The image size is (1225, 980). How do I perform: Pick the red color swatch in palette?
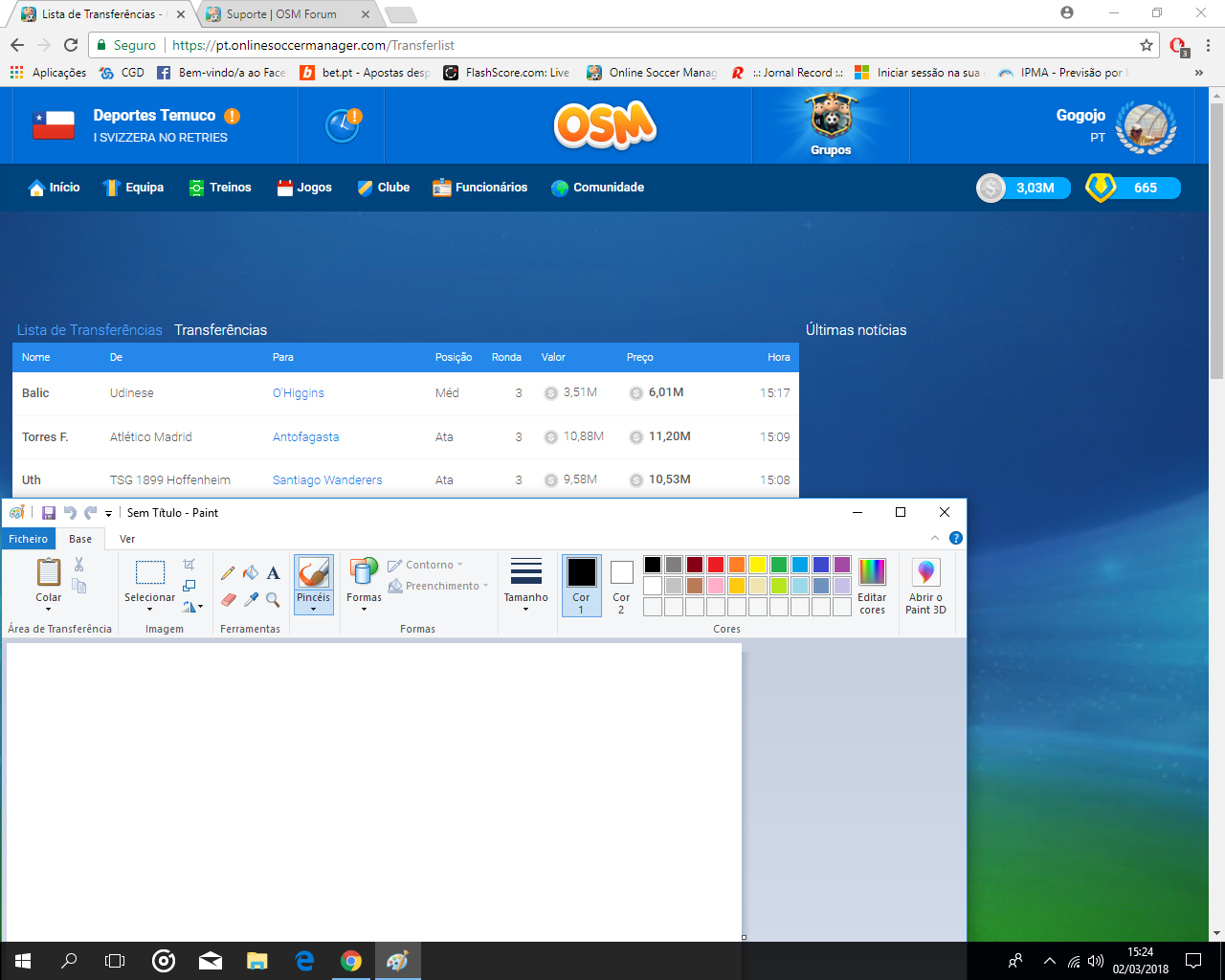click(716, 565)
